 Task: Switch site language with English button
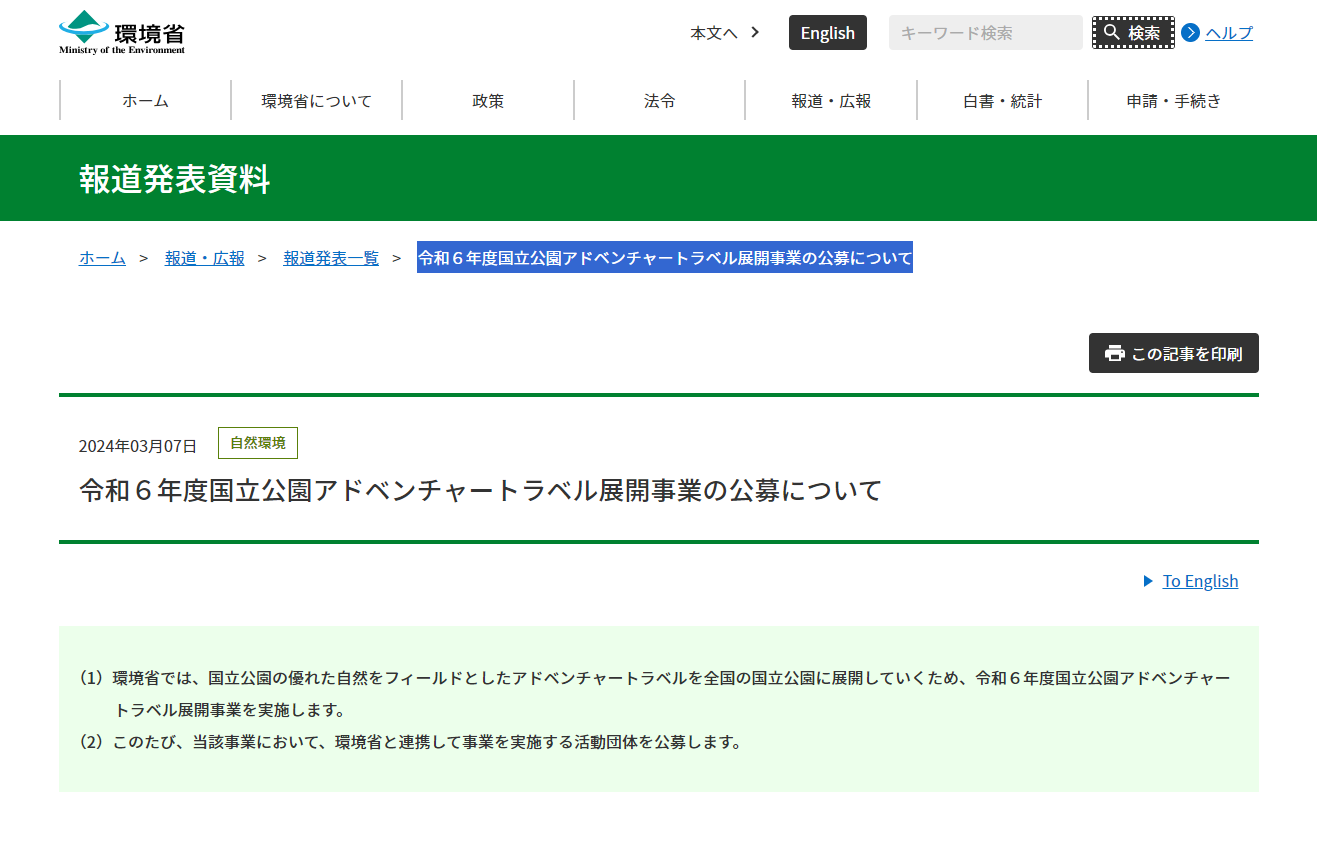(x=827, y=32)
